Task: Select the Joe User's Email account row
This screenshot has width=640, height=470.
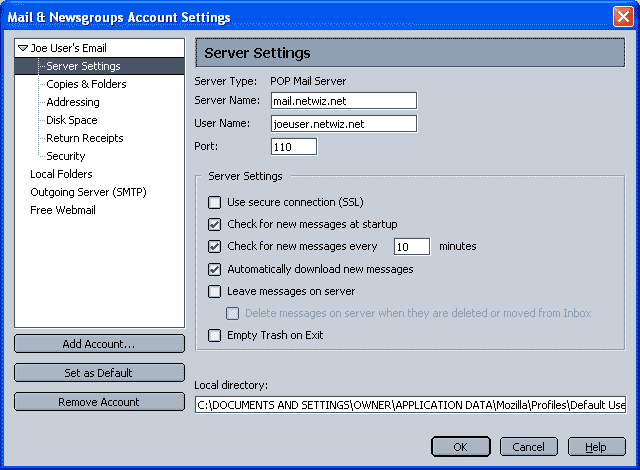Action: [x=99, y=48]
